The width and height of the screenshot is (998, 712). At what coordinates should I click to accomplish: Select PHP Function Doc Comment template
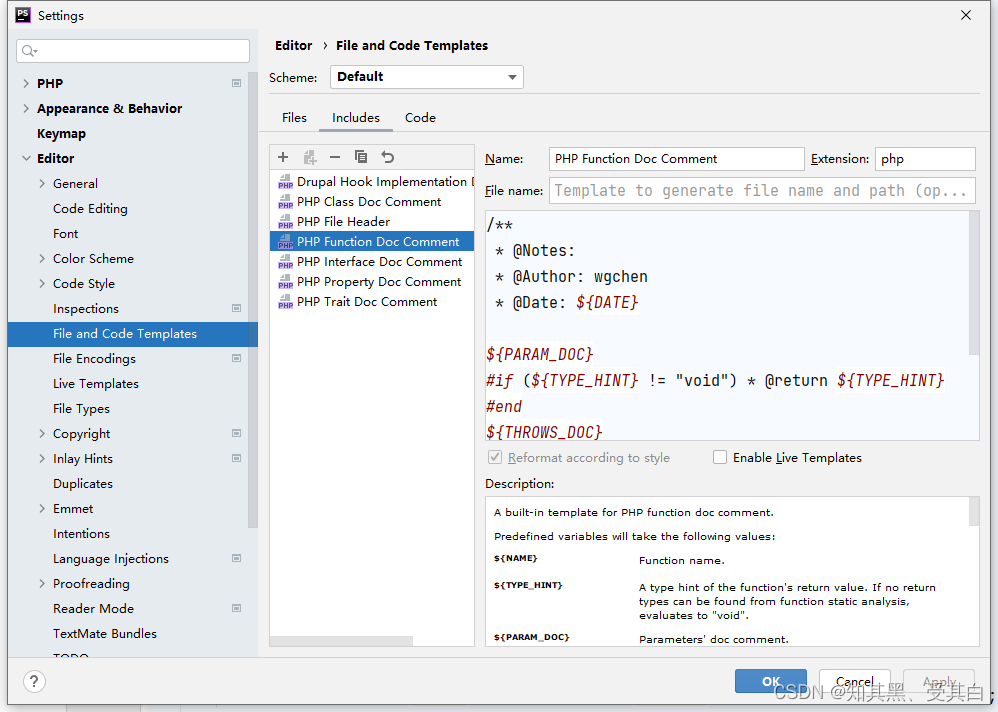(x=372, y=242)
